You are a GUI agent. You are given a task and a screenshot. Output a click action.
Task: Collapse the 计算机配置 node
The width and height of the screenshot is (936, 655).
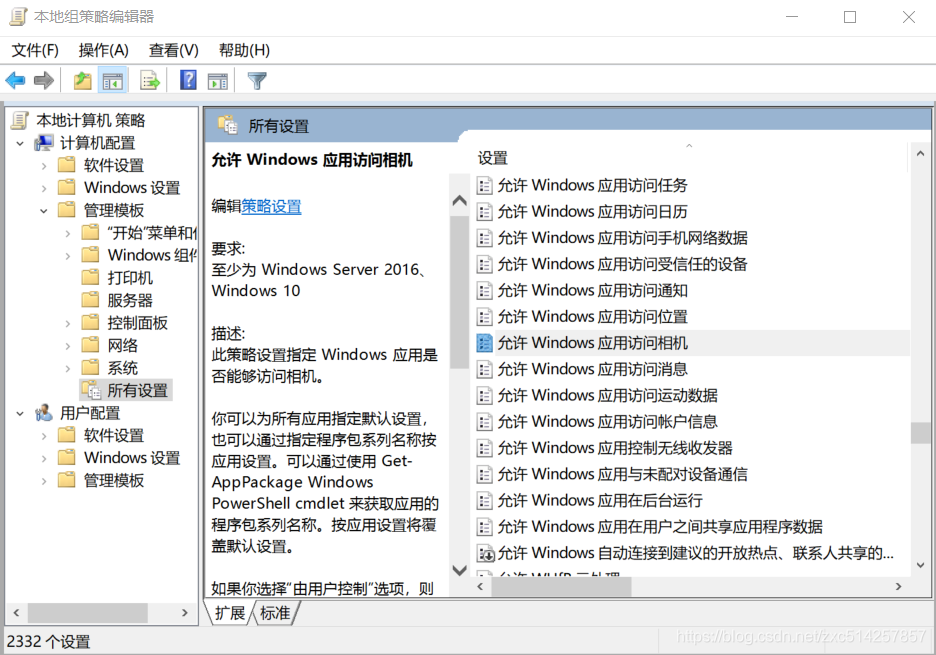pyautogui.click(x=20, y=143)
